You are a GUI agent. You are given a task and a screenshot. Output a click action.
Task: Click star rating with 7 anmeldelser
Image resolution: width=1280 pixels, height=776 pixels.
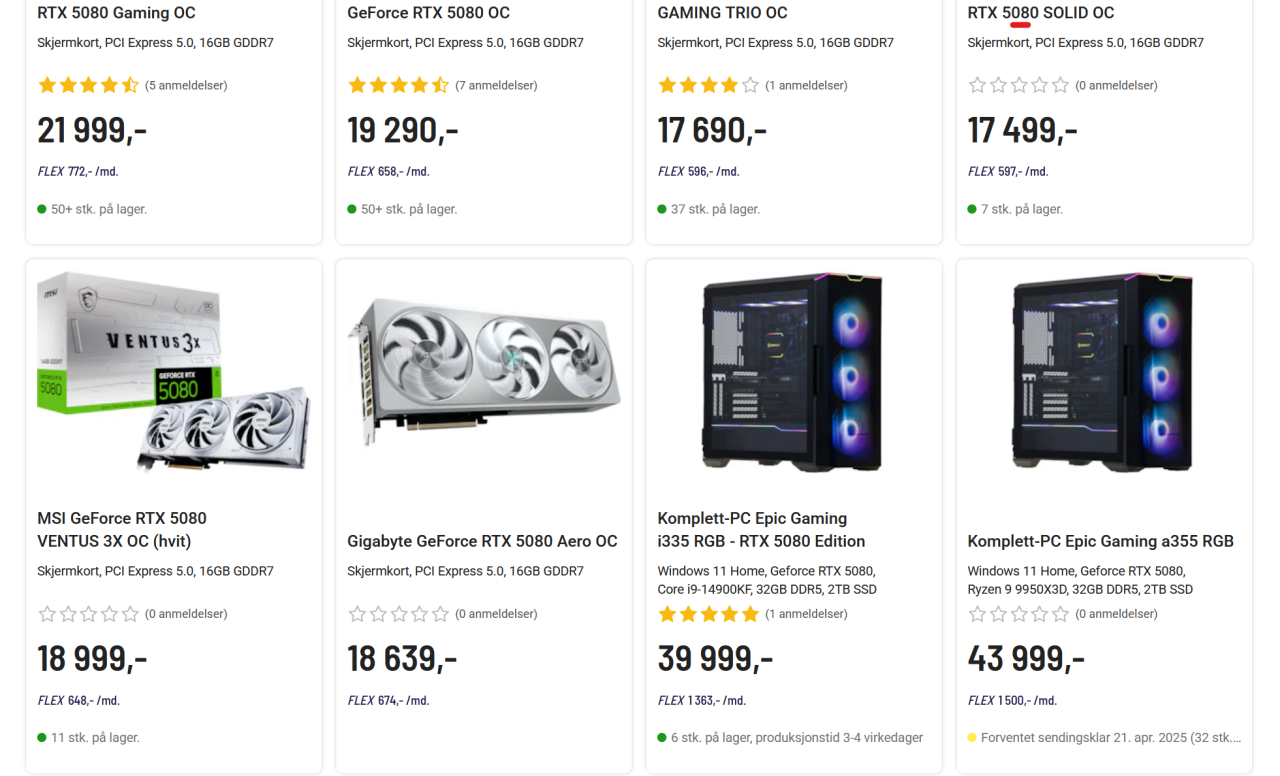click(x=398, y=86)
